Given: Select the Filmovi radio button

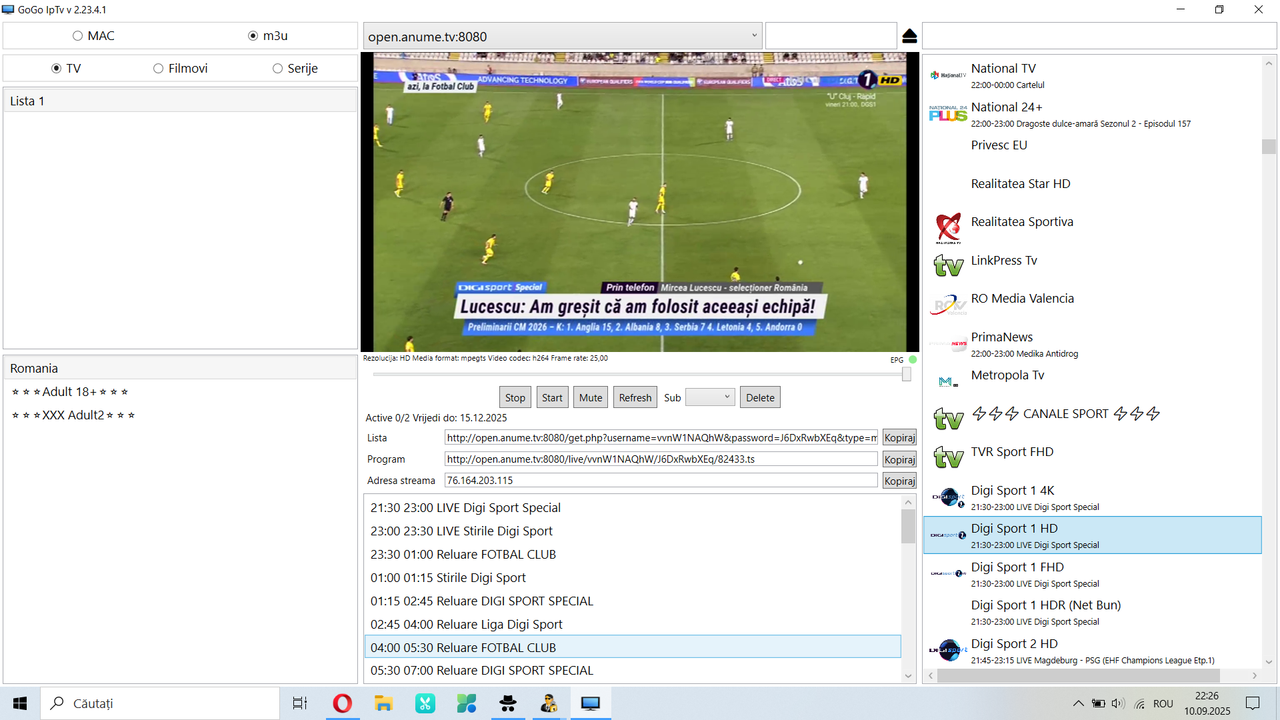Looking at the screenshot, I should tap(158, 68).
